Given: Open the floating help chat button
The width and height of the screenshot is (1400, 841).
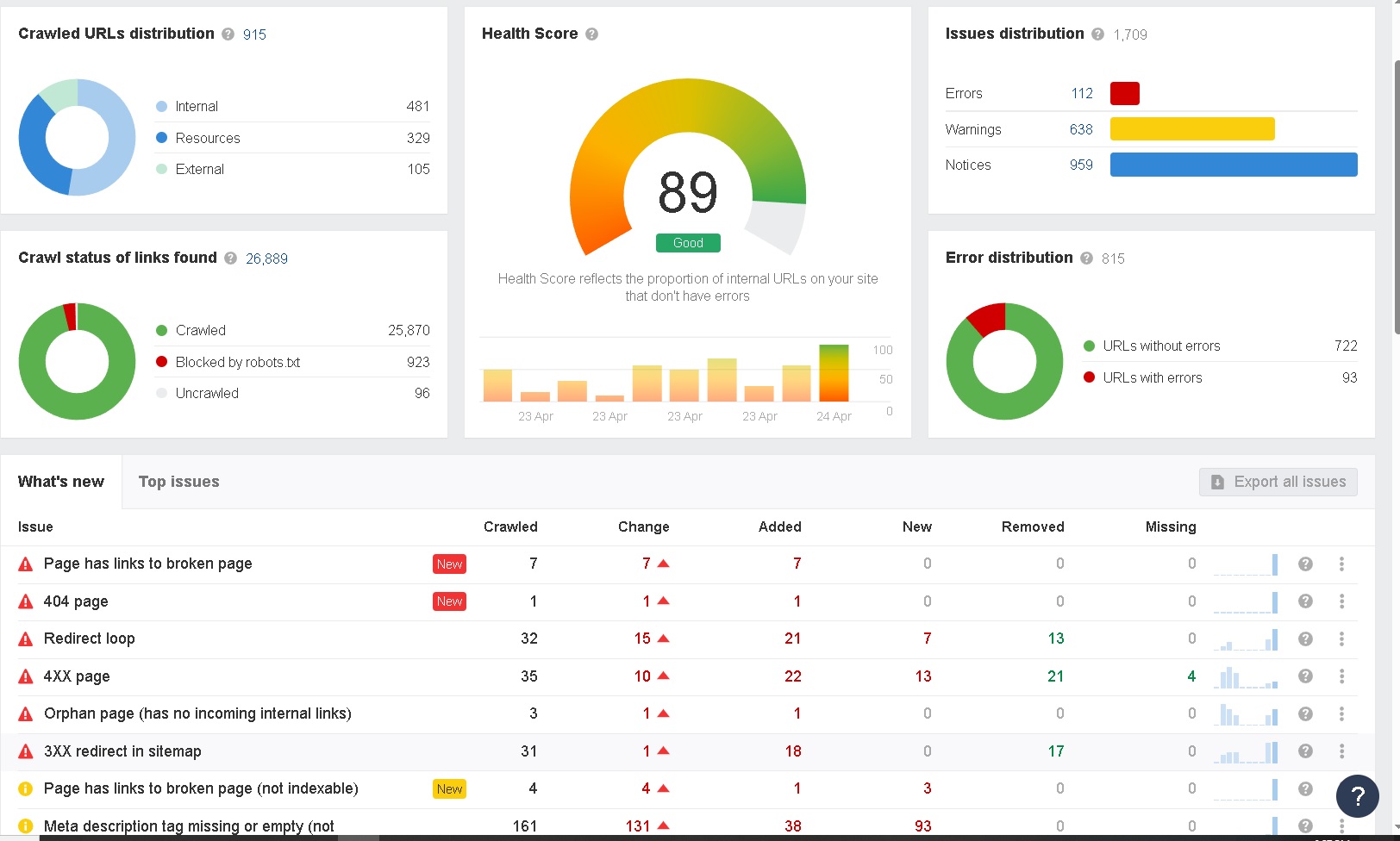Looking at the screenshot, I should click(x=1357, y=796).
